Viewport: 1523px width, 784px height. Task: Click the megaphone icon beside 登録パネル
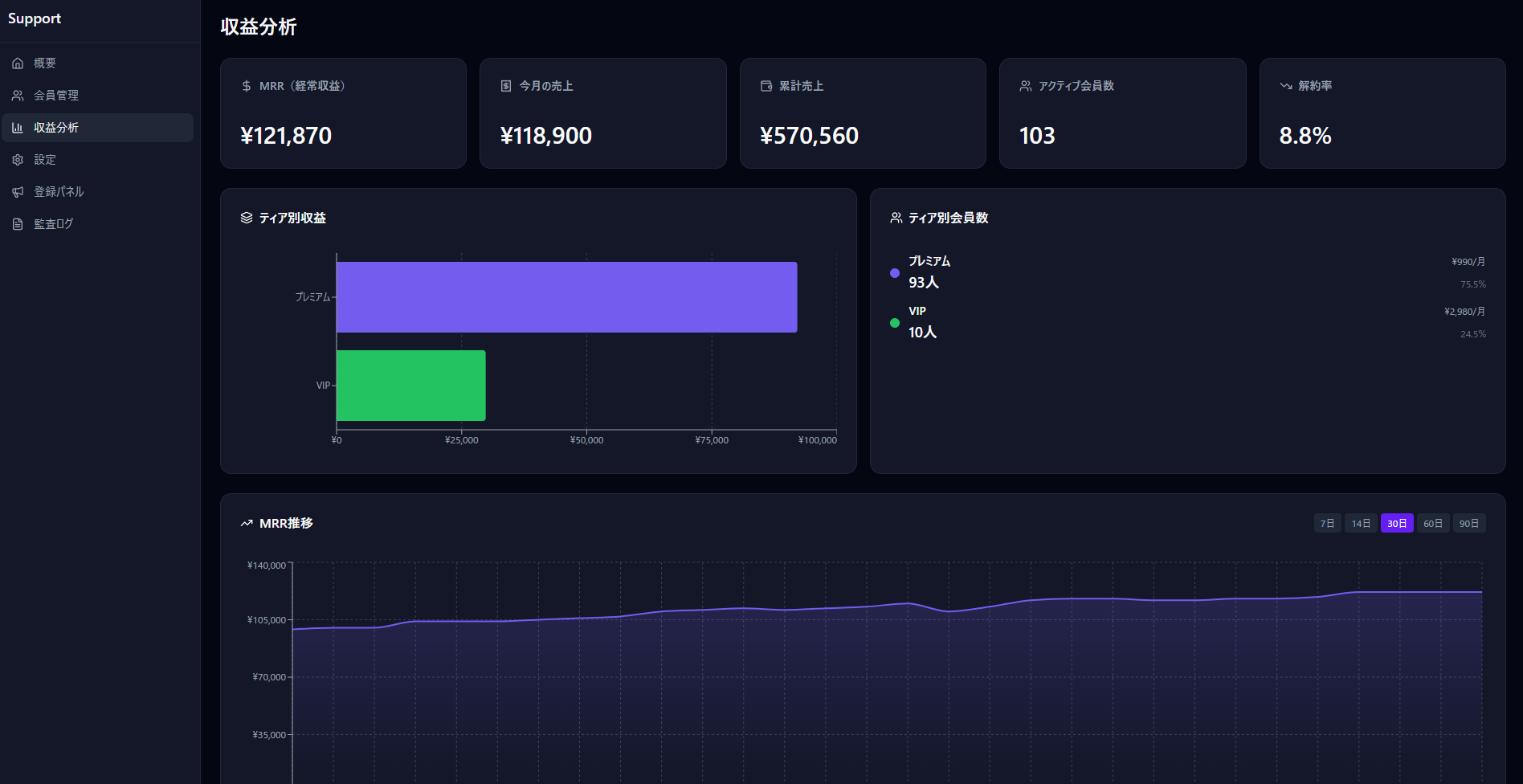point(18,192)
